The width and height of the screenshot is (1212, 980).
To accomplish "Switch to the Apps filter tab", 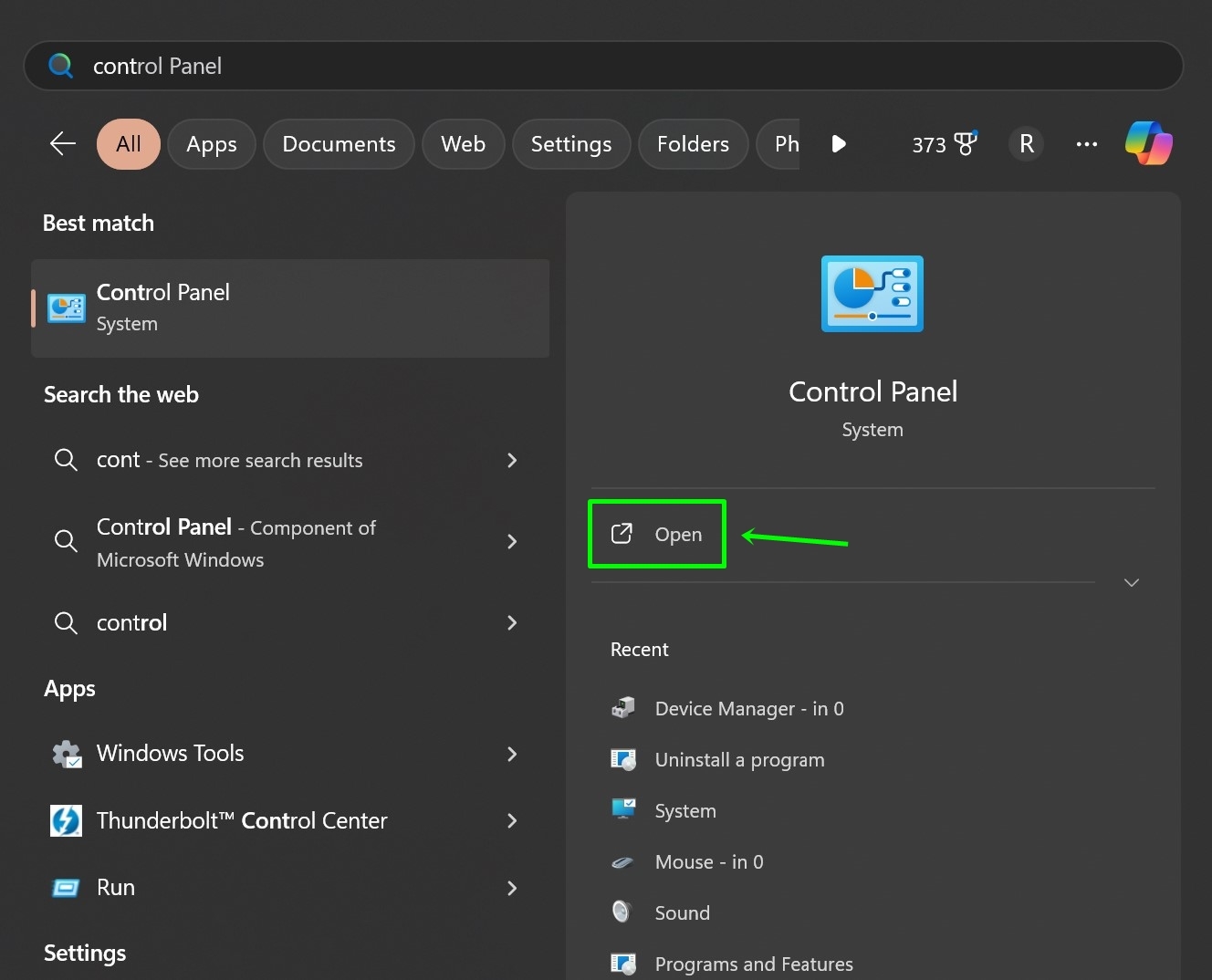I will [211, 143].
